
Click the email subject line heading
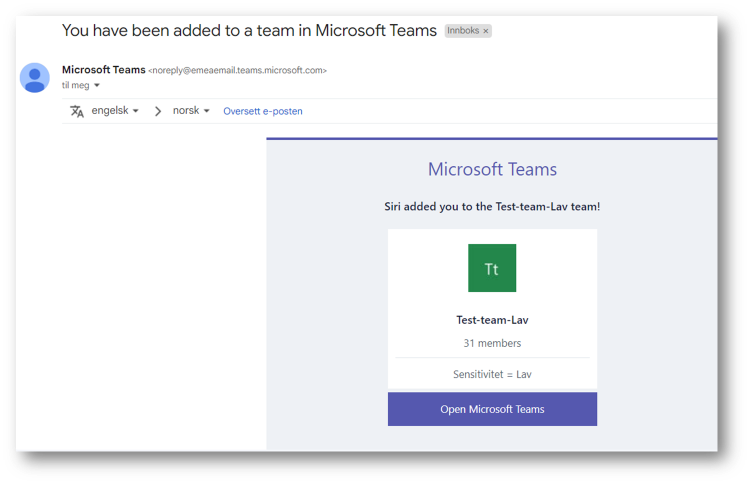point(249,31)
